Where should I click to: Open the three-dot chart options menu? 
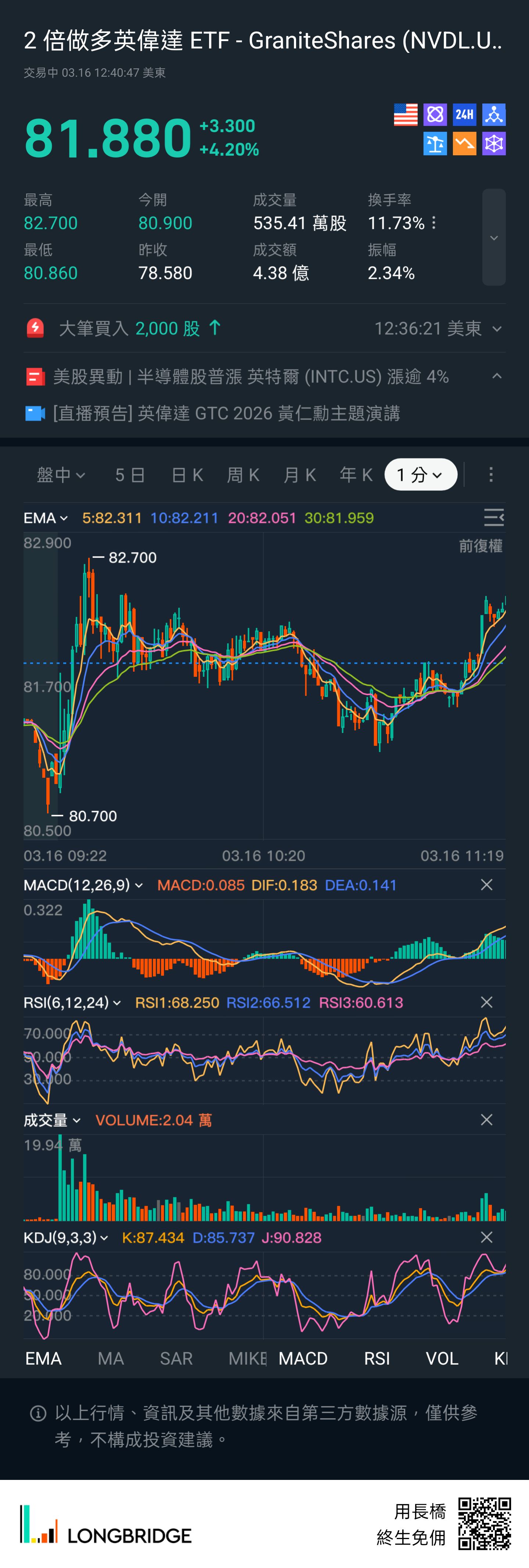click(490, 475)
